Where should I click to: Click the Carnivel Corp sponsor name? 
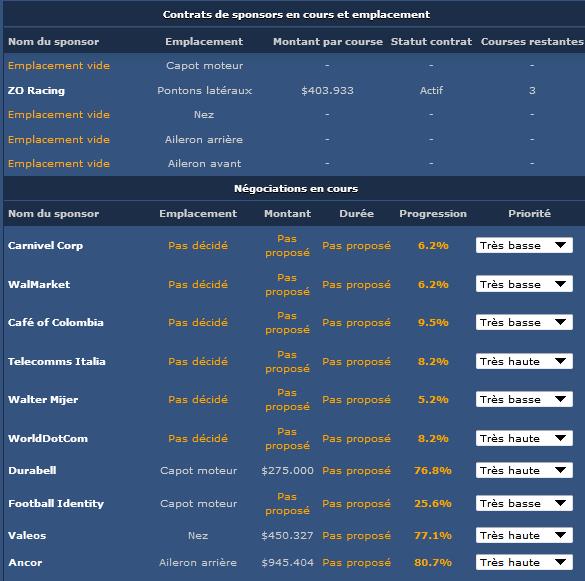tap(45, 246)
